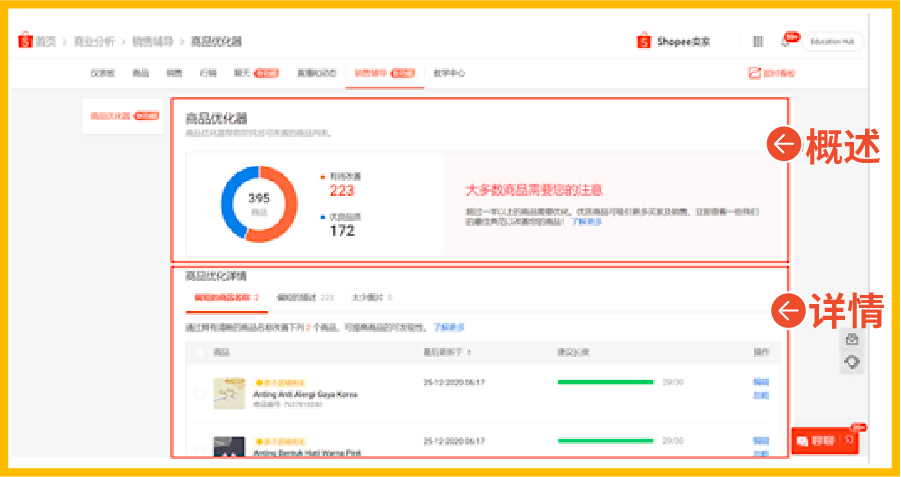This screenshot has width=901, height=477.
Task: Select 商品优化器 in the left sidebar
Action: [x=124, y=116]
